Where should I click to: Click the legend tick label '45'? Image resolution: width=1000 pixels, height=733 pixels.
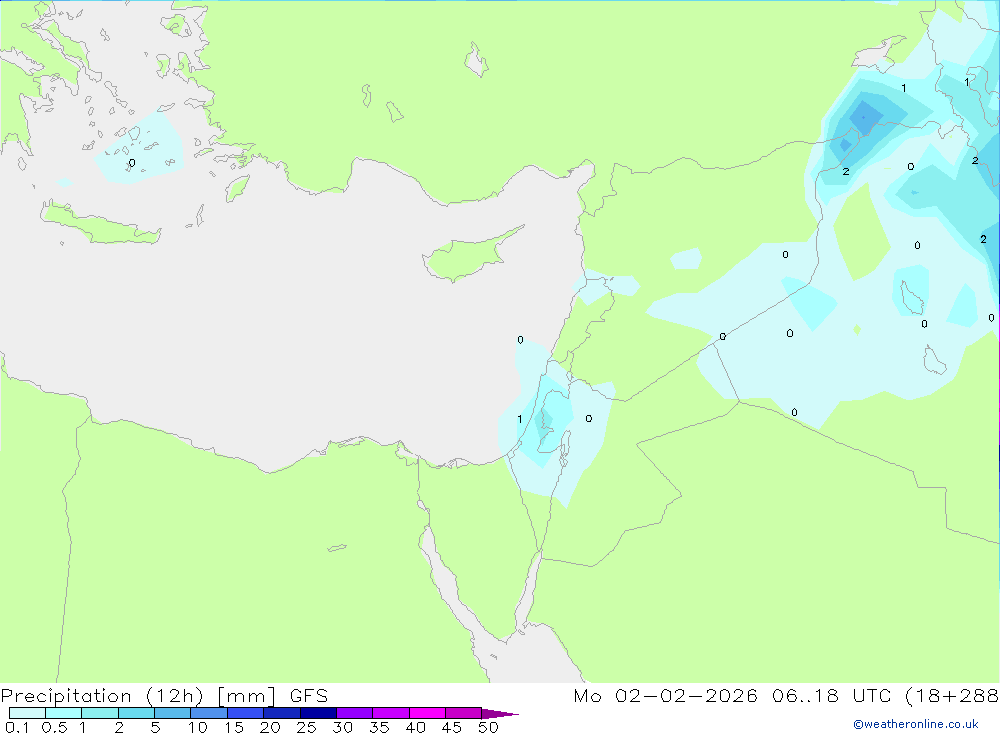click(452, 727)
